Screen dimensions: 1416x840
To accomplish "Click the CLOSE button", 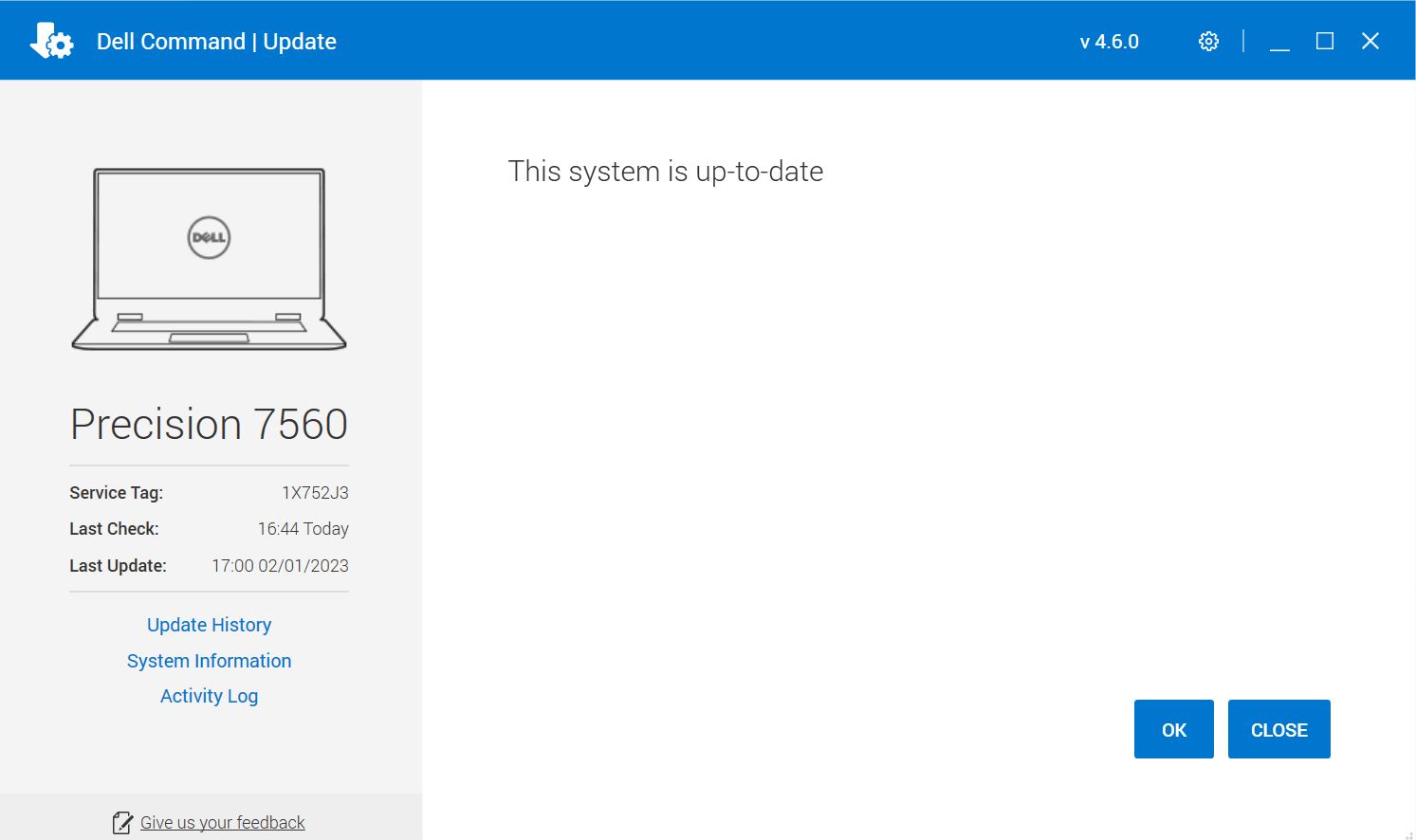I will click(x=1278, y=729).
